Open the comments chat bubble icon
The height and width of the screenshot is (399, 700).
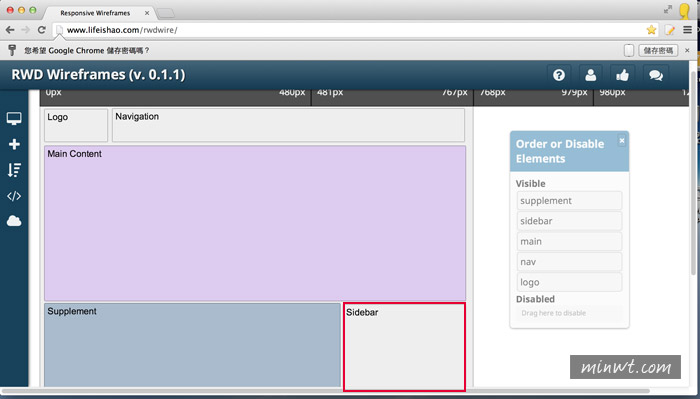(655, 75)
